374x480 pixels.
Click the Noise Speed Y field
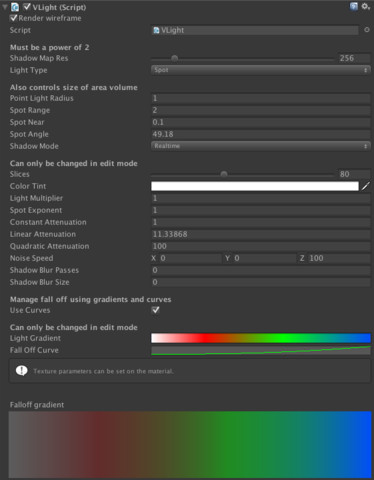click(264, 258)
